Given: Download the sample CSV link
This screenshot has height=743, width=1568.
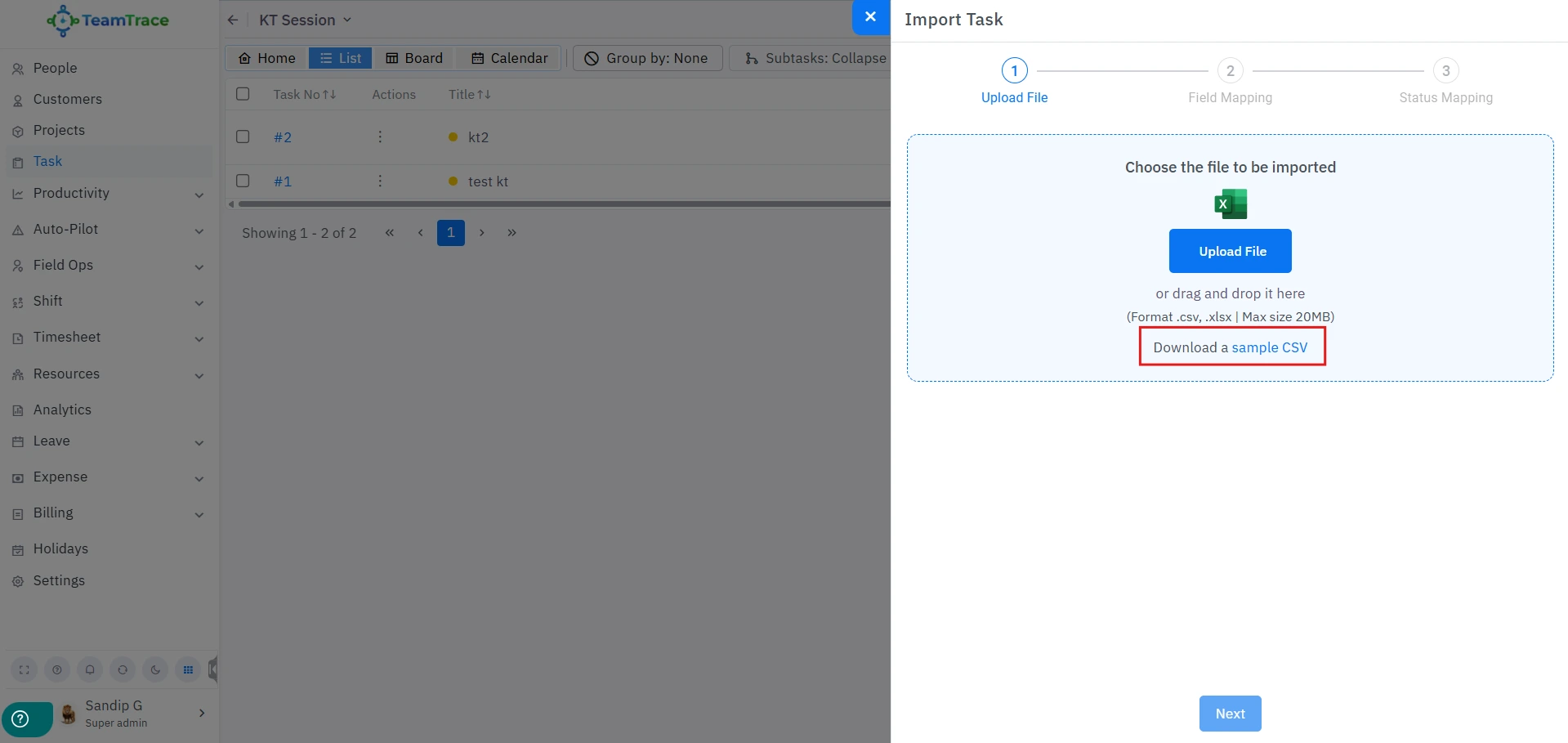Looking at the screenshot, I should 1269,347.
